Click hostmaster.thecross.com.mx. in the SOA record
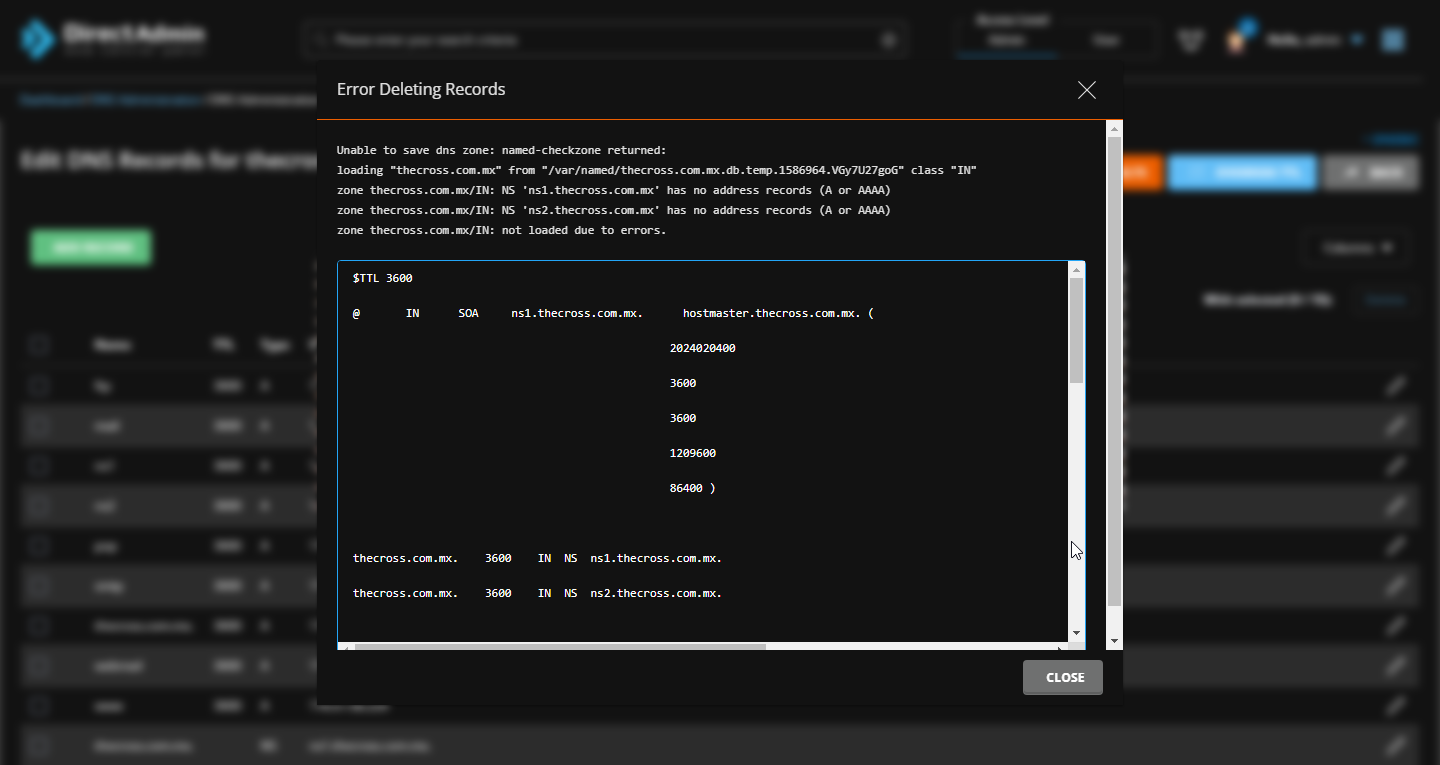 (x=772, y=313)
